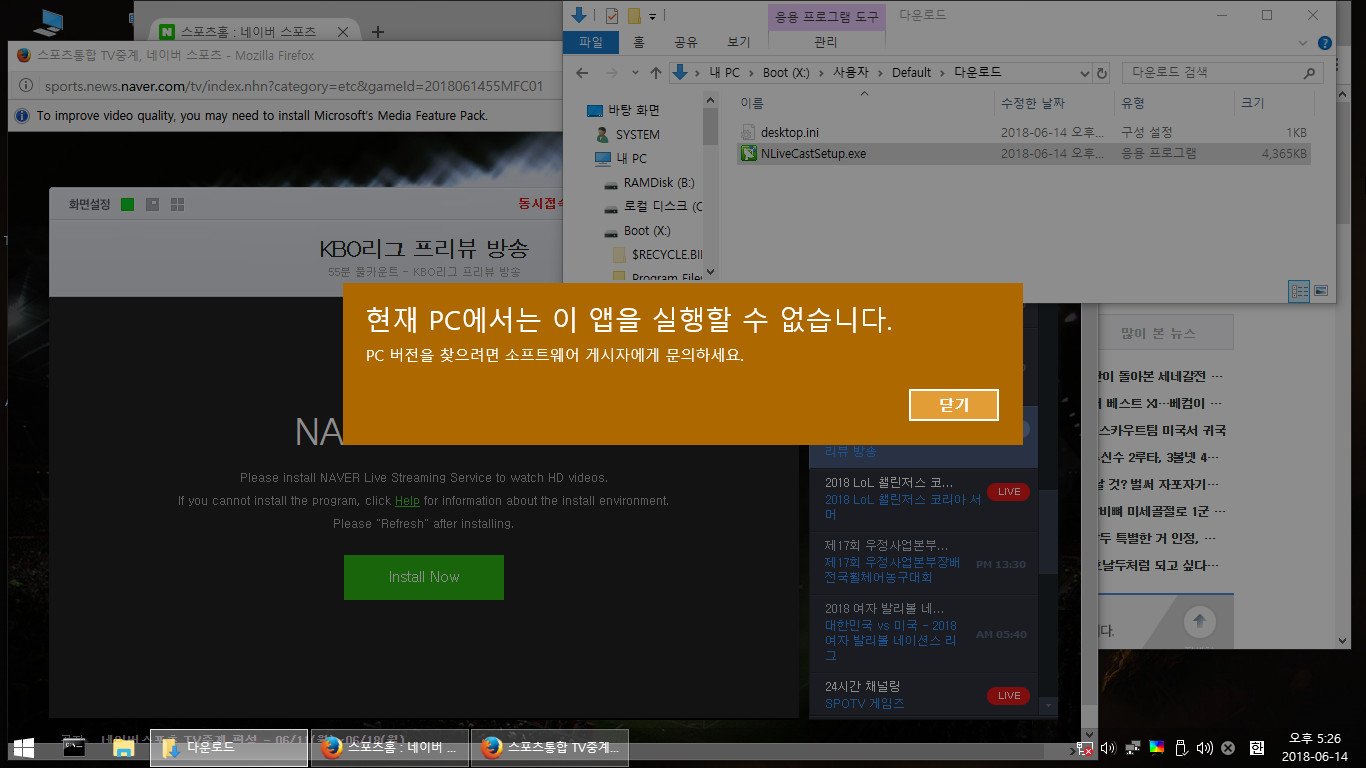The image size is (1366, 768).
Task: Open the 2018 여자 발리볼 네이션스 리그 entry
Action: click(x=925, y=632)
